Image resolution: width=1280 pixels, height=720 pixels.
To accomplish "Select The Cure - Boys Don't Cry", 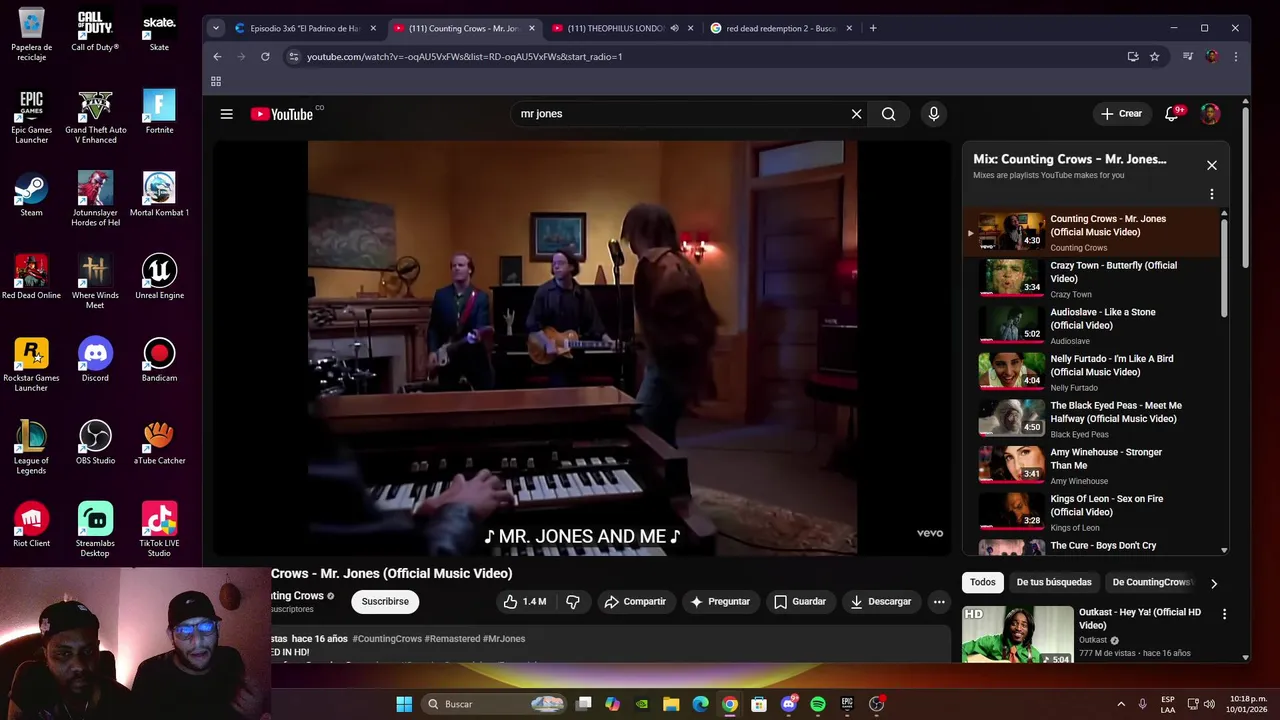I will point(1094,546).
